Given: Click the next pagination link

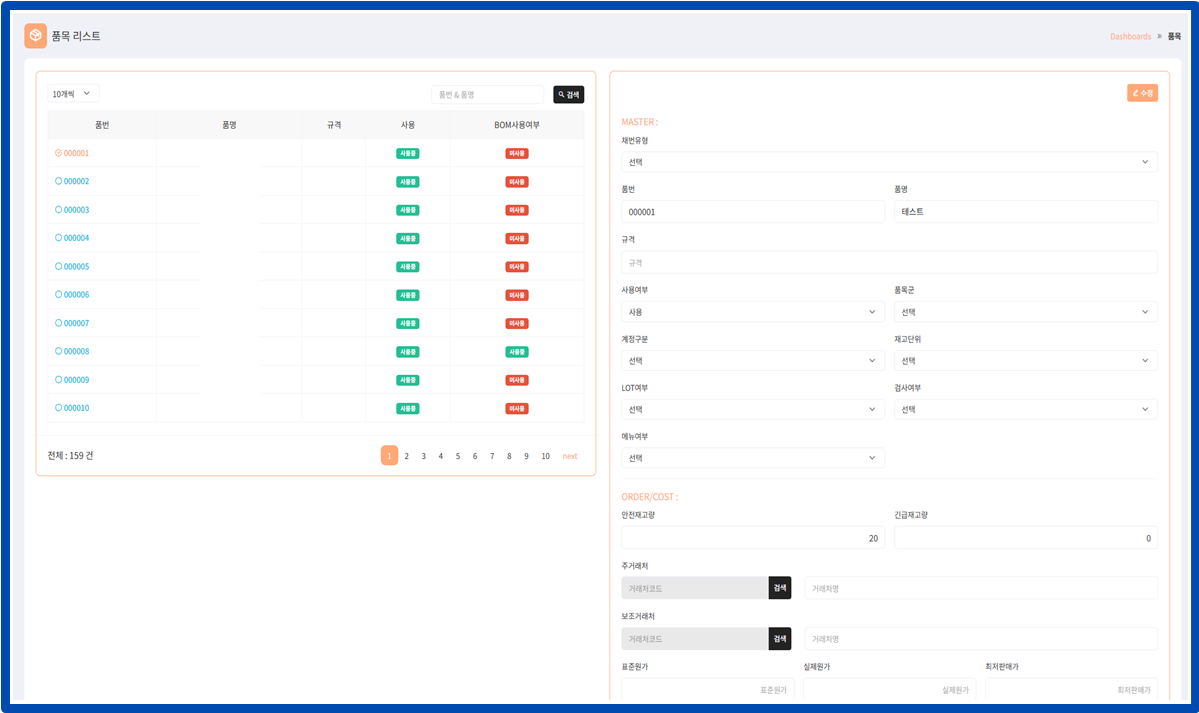Looking at the screenshot, I should [570, 456].
